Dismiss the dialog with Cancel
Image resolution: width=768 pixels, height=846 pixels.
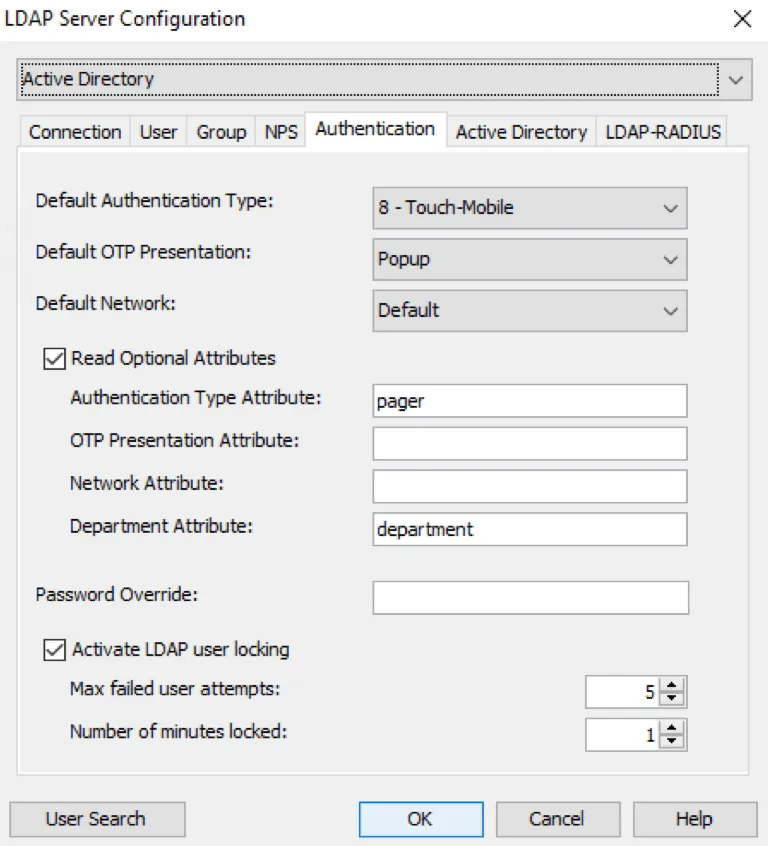pyautogui.click(x=557, y=819)
